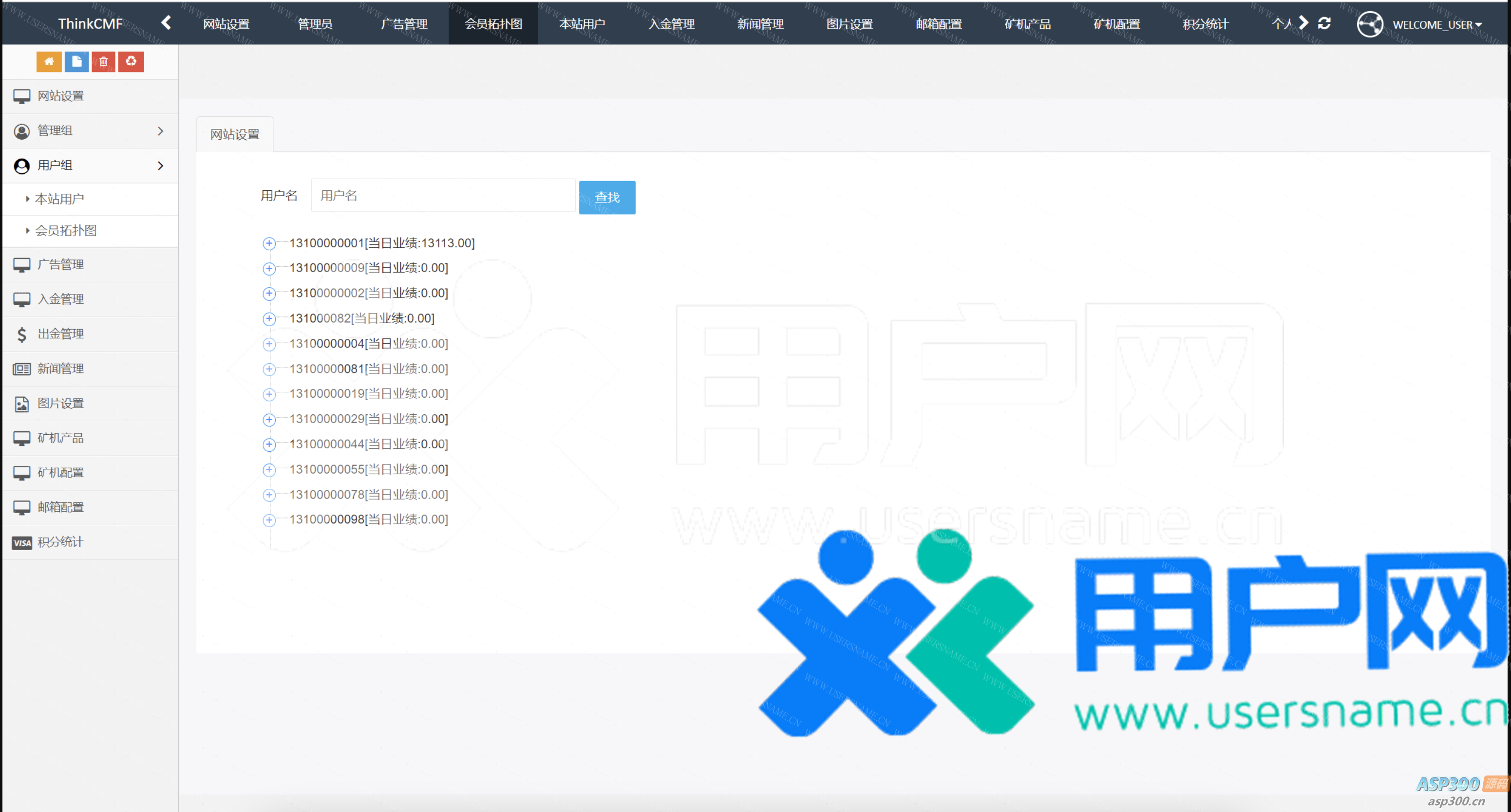Click the 13100000001[当日业绩:13113.00] row text
This screenshot has height=812, width=1511.
point(382,243)
